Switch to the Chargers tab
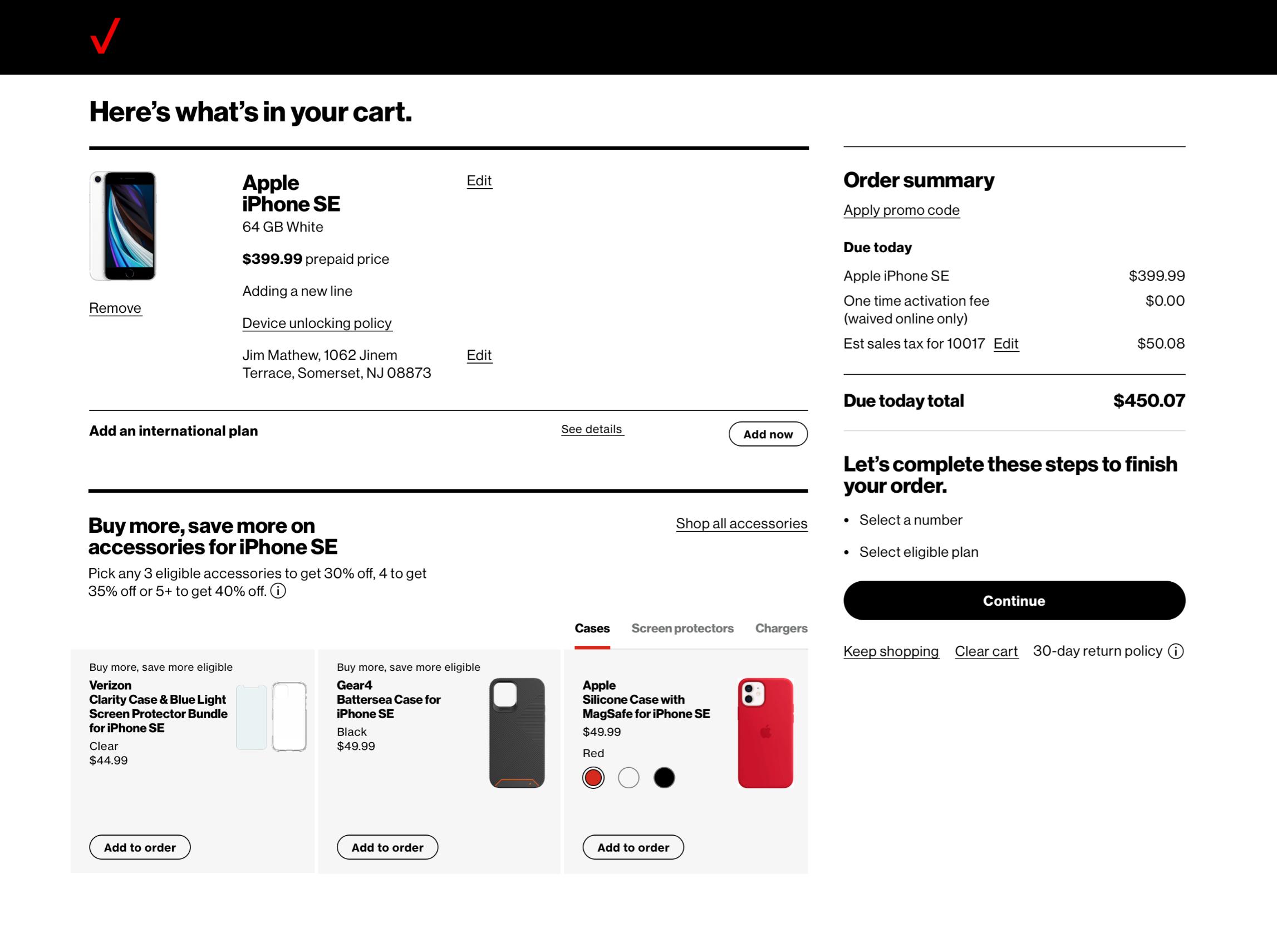The height and width of the screenshot is (952, 1277). pos(781,628)
